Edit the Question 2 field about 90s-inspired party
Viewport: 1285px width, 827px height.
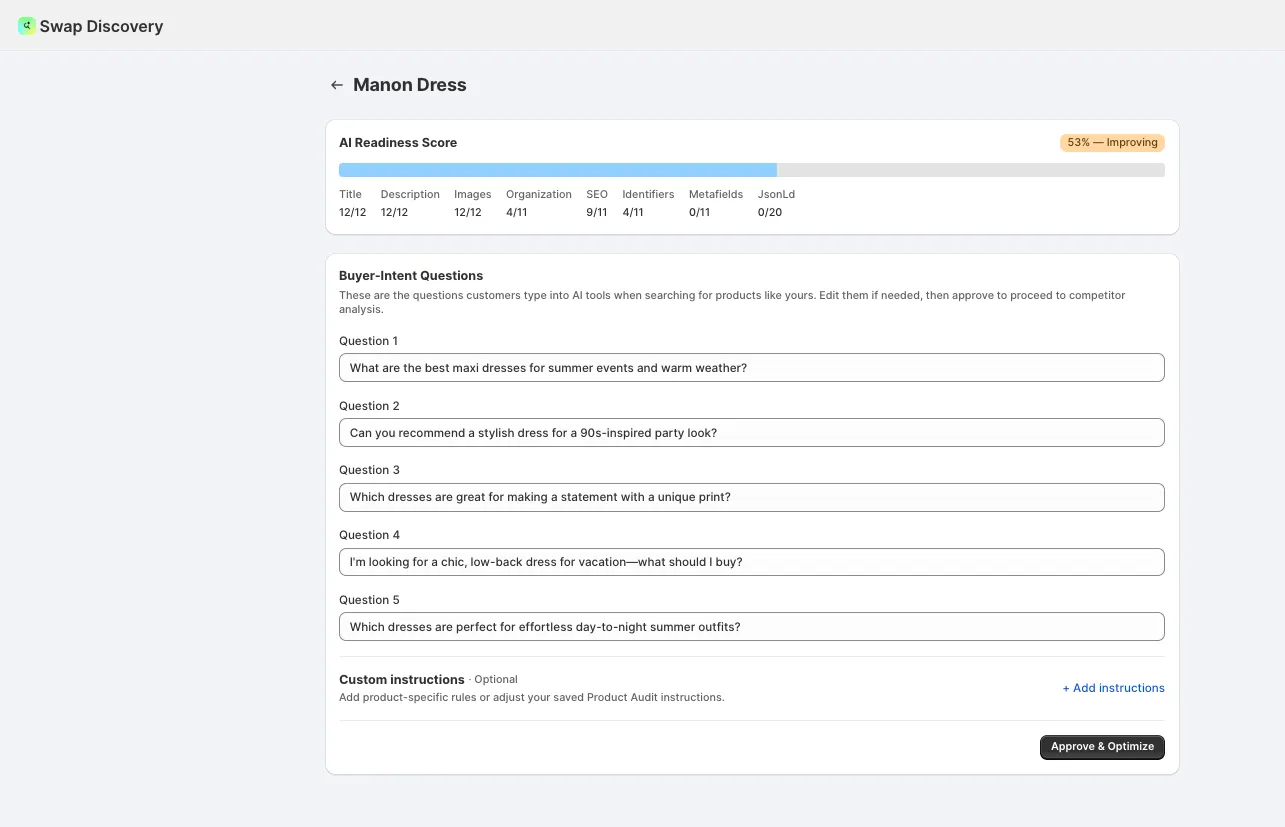pos(752,433)
